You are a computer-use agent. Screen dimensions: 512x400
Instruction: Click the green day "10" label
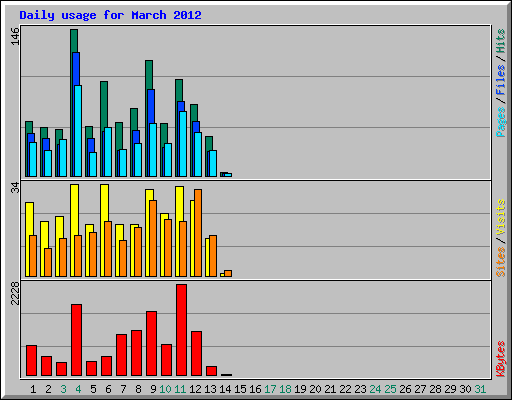[x=165, y=389]
